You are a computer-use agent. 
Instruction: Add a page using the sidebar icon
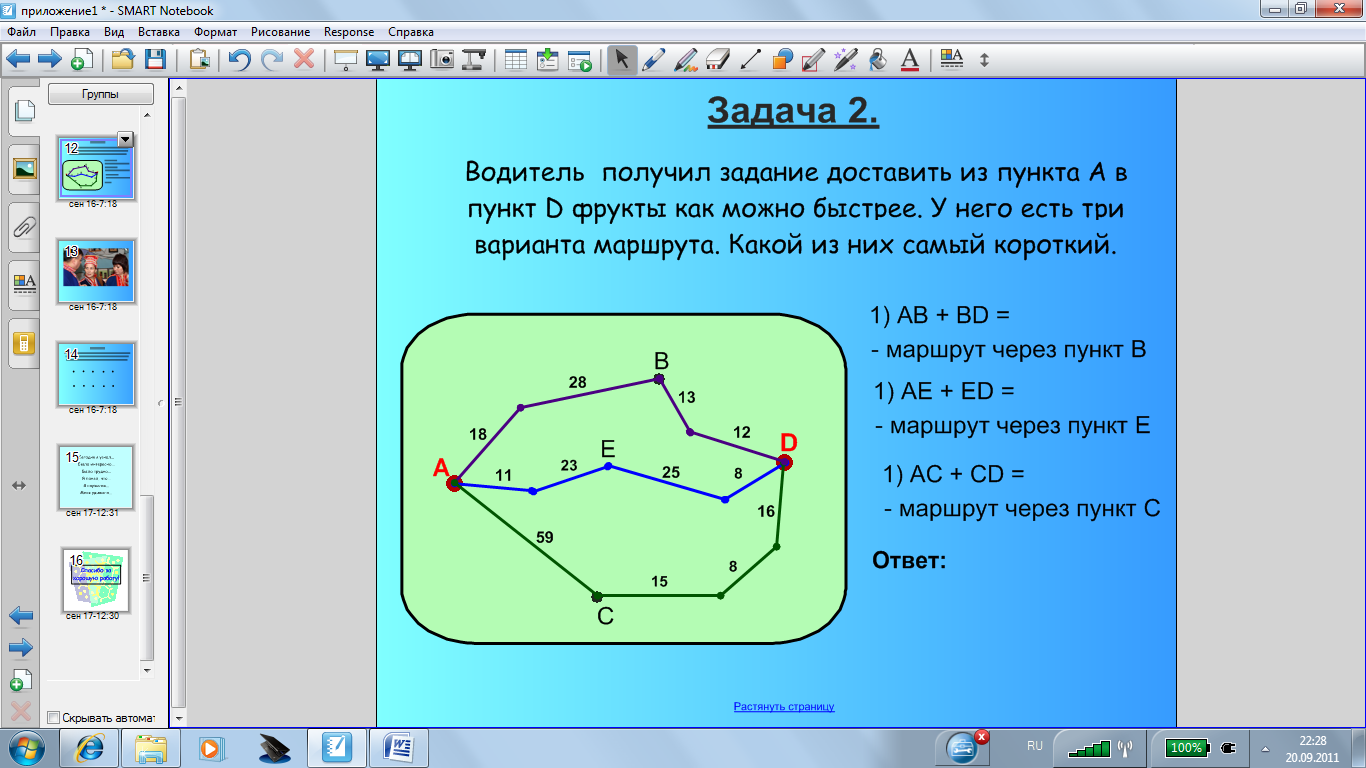pos(20,679)
